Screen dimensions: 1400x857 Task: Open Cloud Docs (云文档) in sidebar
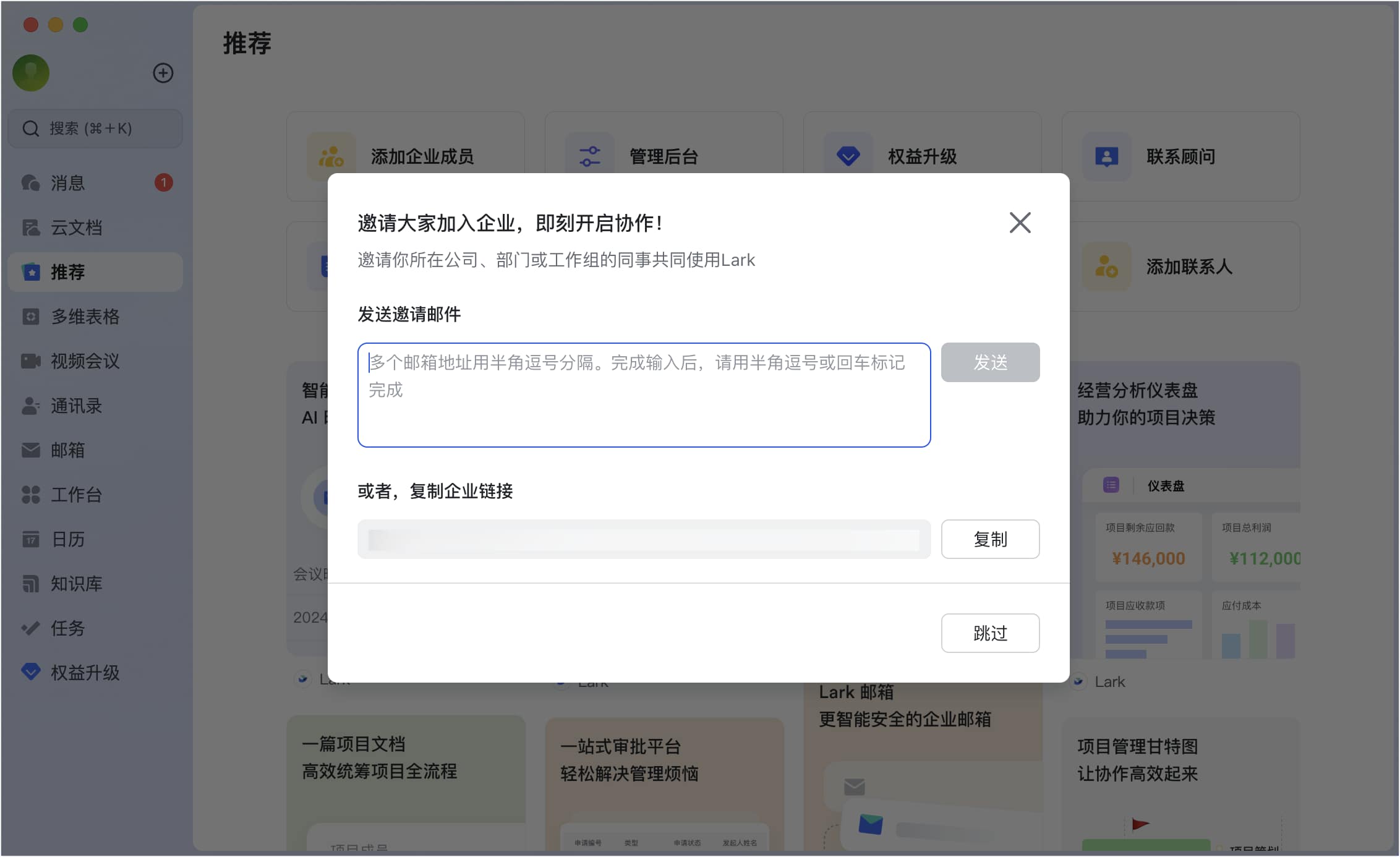click(75, 228)
